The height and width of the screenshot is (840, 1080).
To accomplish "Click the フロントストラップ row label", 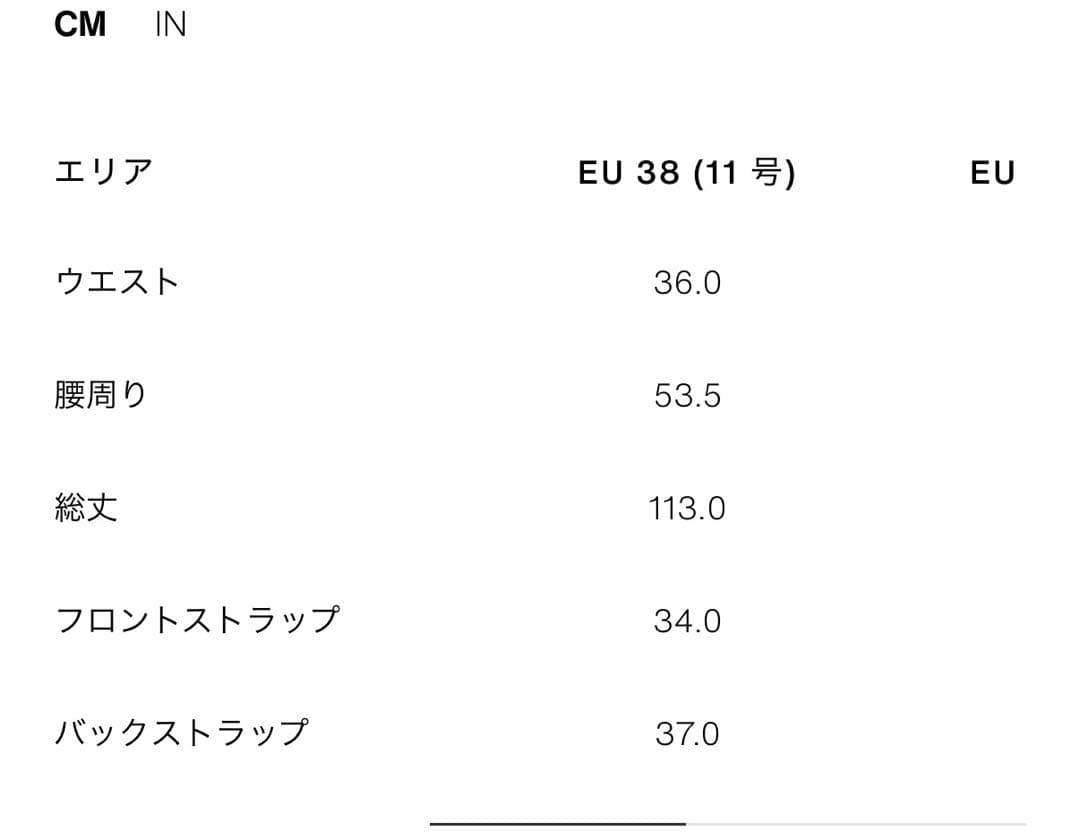I will [x=198, y=620].
